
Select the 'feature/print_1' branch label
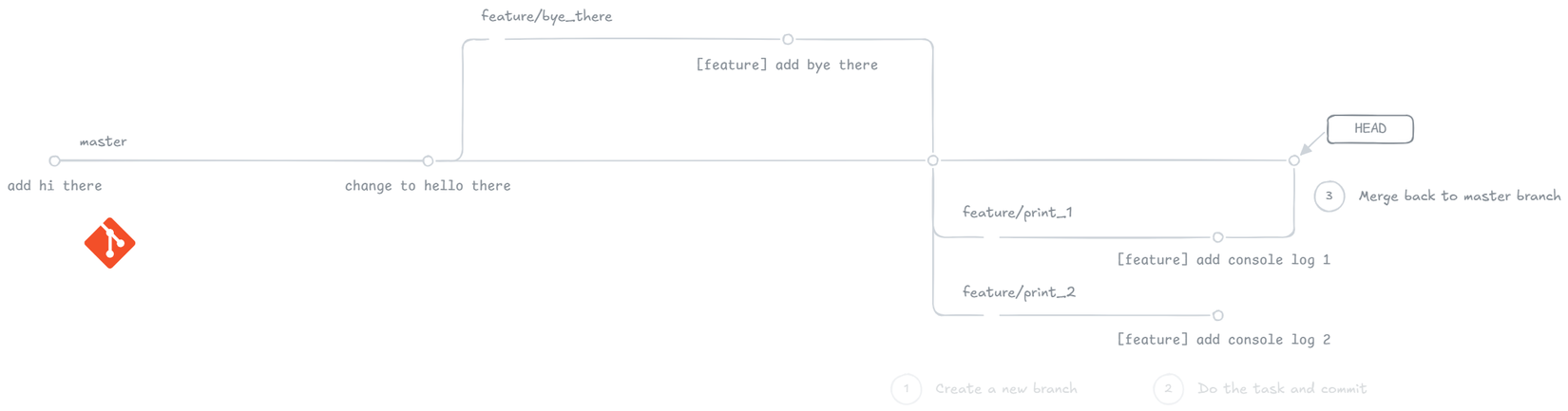click(x=1017, y=213)
